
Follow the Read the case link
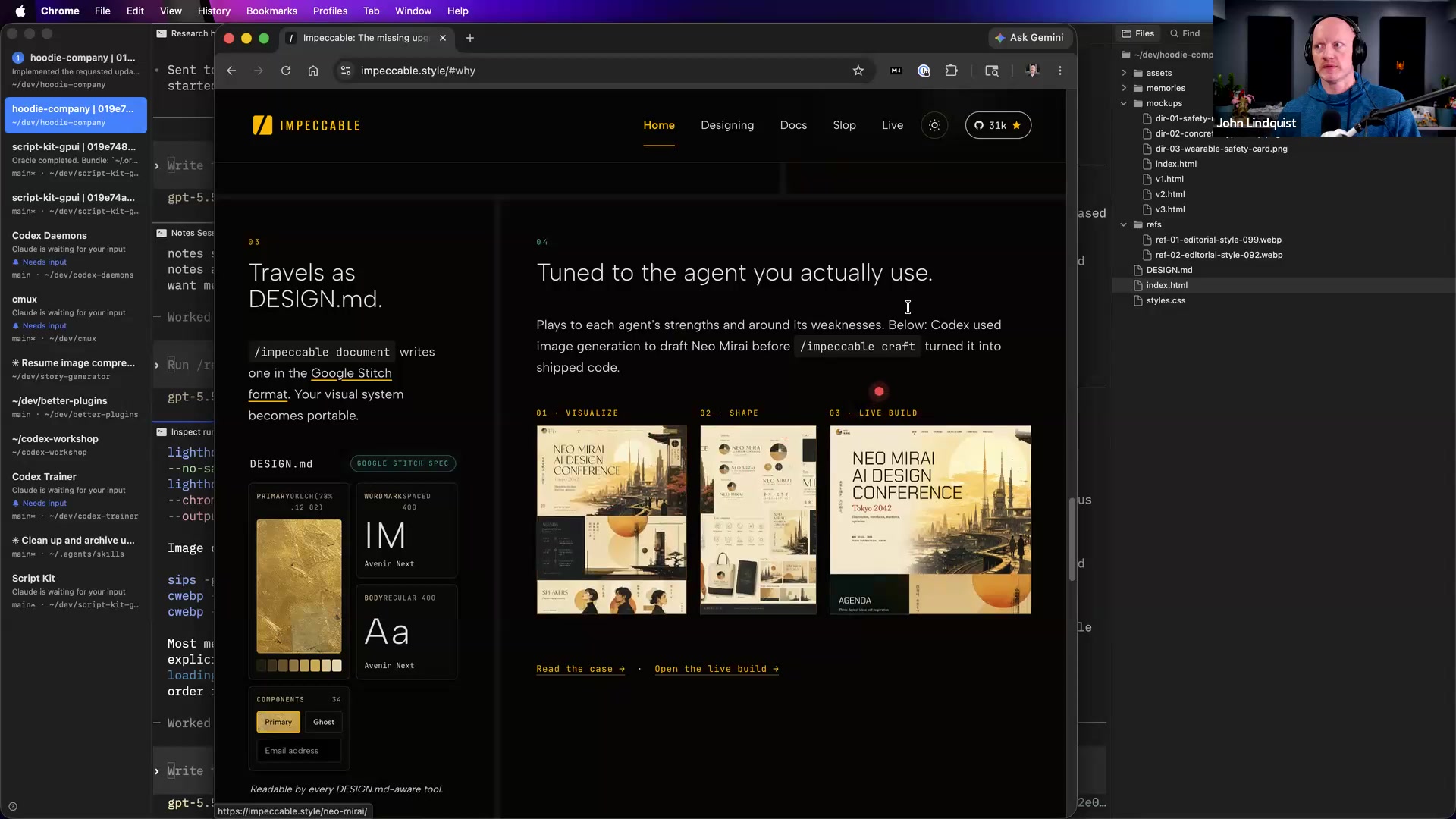click(x=581, y=669)
